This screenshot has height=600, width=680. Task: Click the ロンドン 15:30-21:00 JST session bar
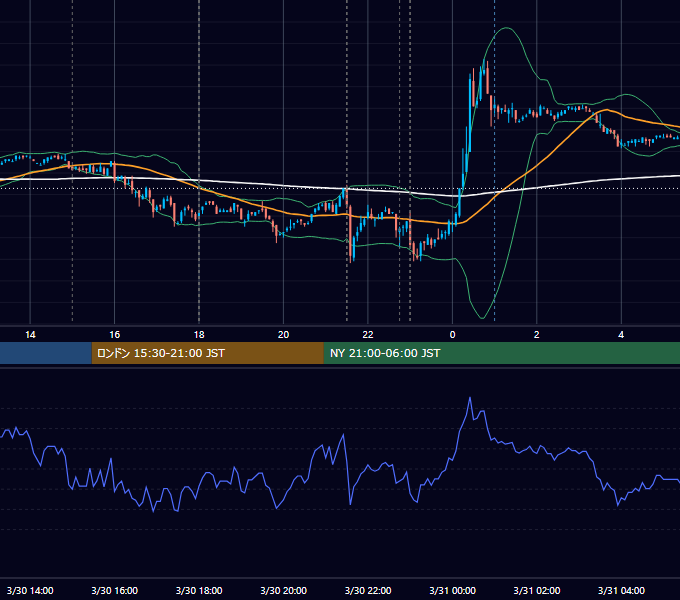tap(207, 353)
